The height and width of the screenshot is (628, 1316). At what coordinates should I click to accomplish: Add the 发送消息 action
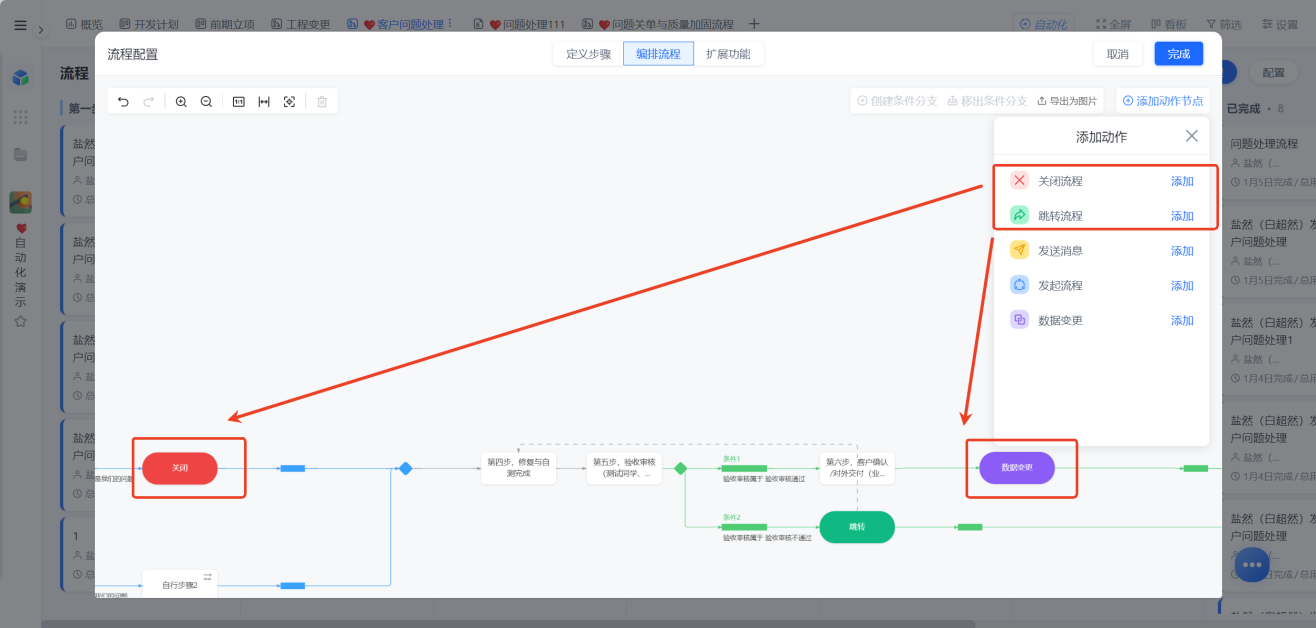(x=1182, y=251)
